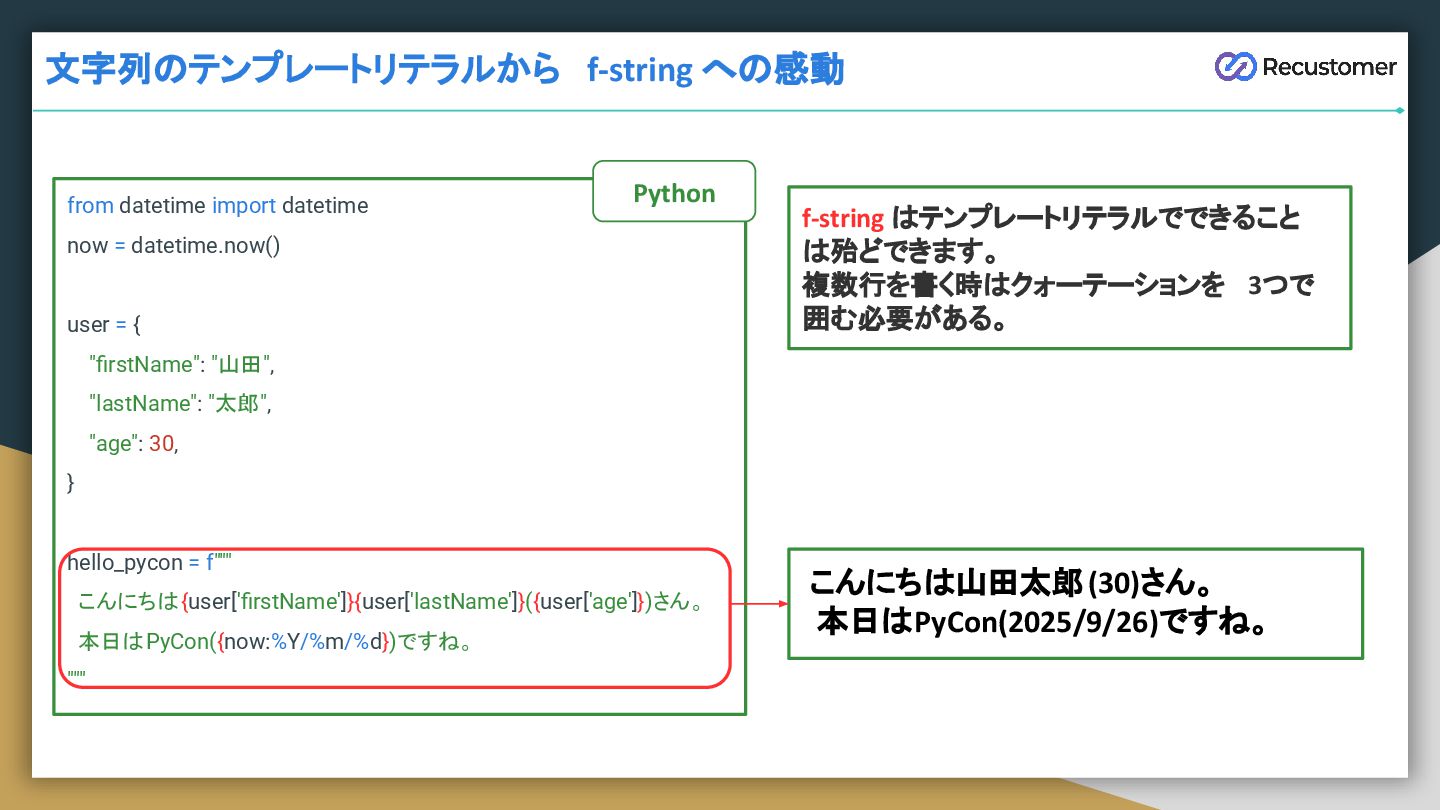
Task: Click the closing brace of user dict
Action: click(x=71, y=483)
